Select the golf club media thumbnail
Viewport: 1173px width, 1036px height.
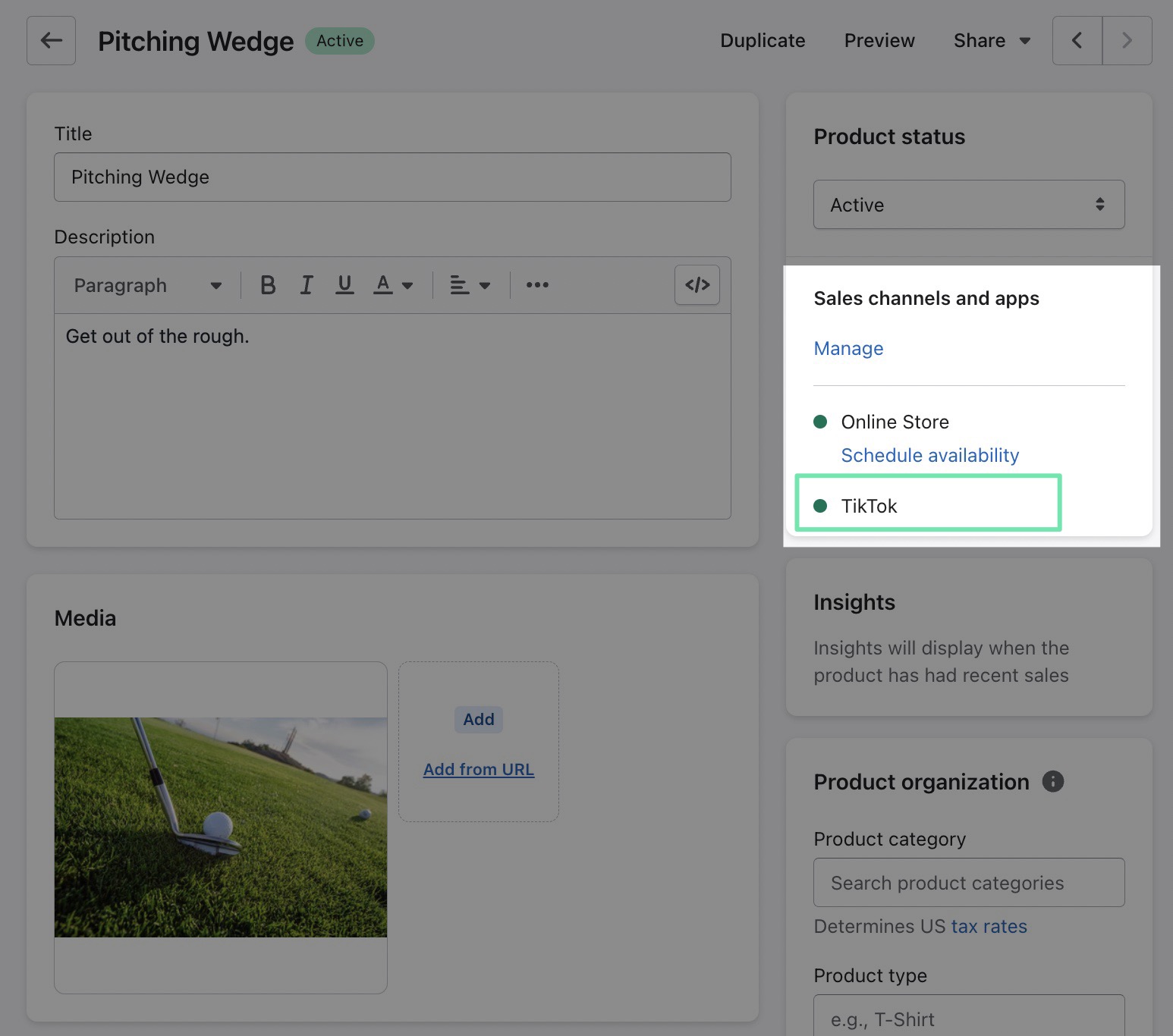[220, 827]
